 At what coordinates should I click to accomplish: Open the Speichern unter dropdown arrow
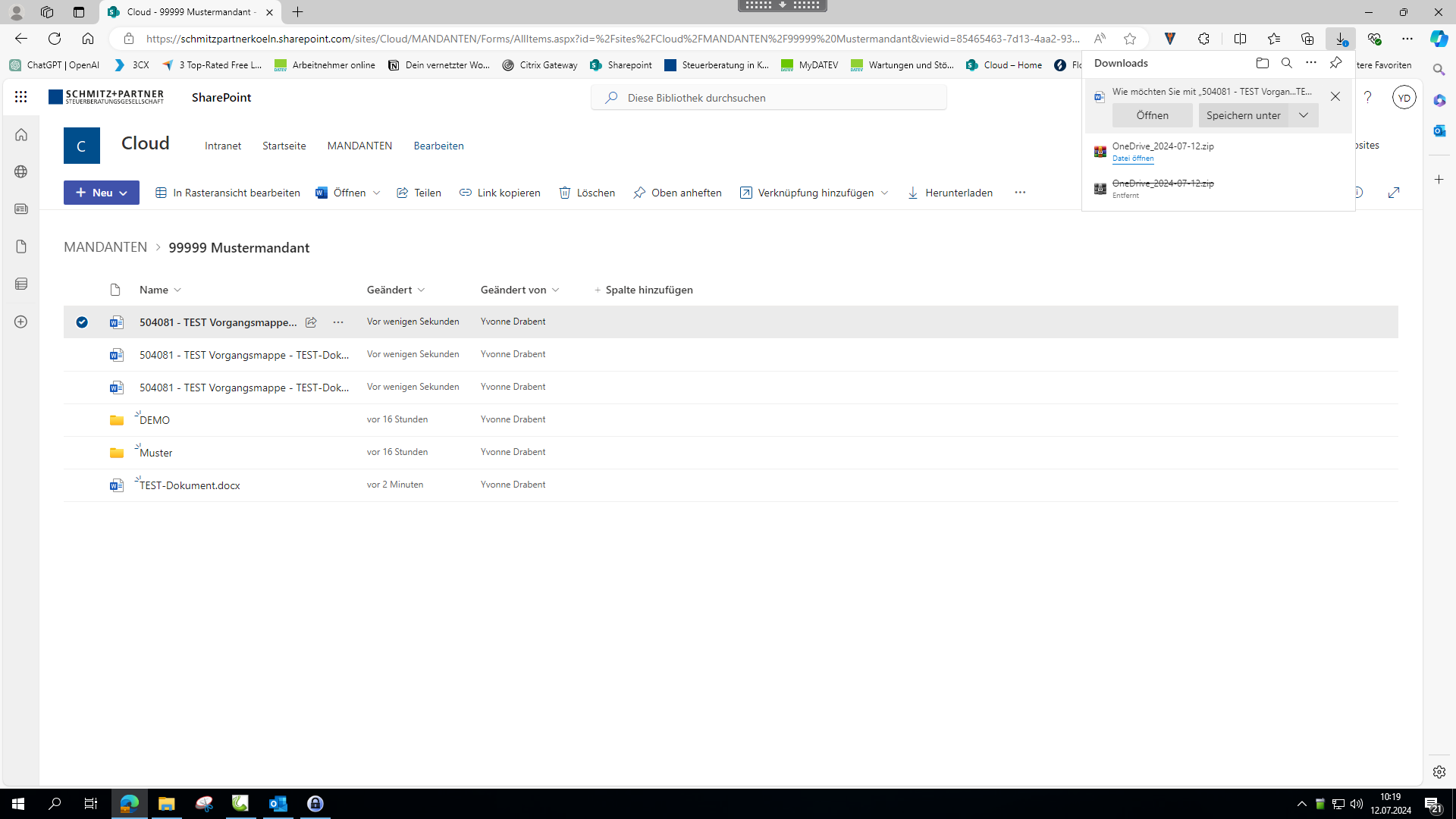coord(1303,115)
